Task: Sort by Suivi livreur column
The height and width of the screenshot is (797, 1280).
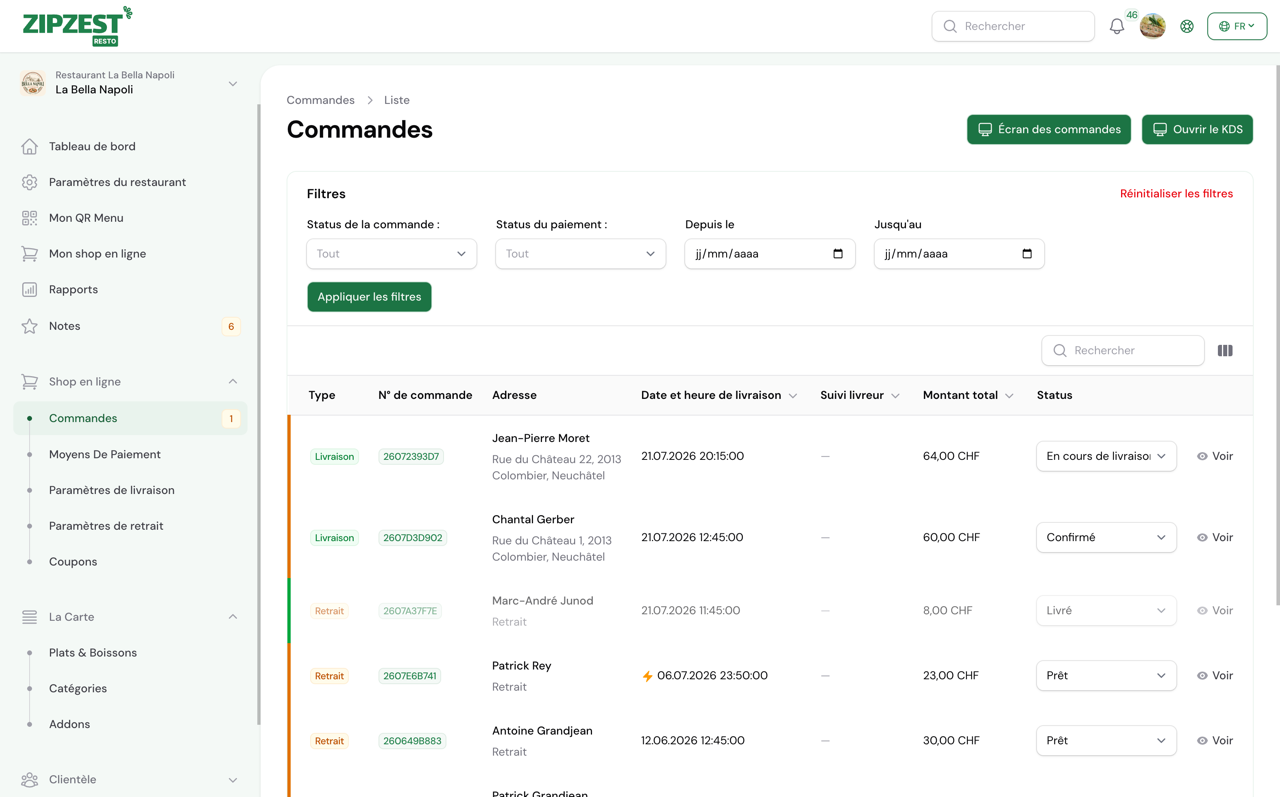Action: click(x=860, y=395)
